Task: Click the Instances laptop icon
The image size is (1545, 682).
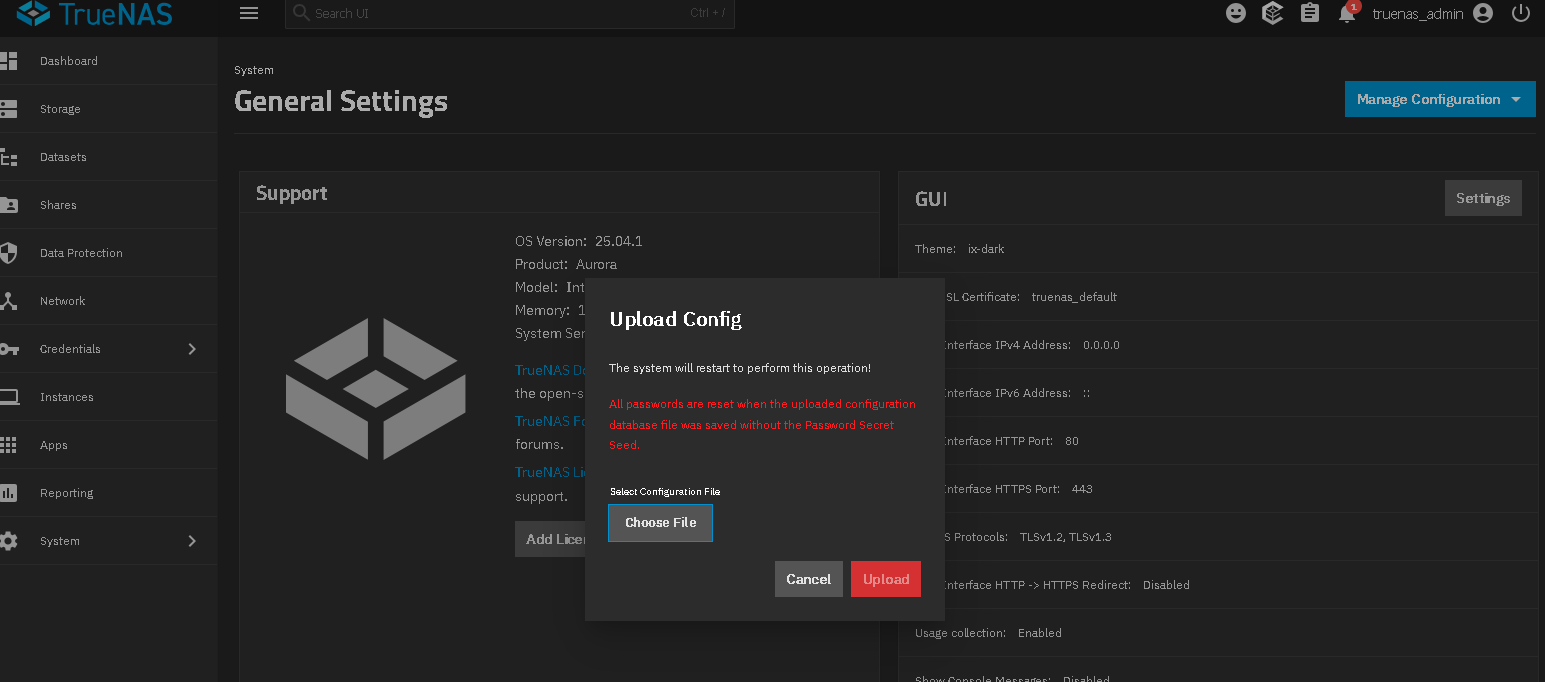Action: tap(8, 397)
